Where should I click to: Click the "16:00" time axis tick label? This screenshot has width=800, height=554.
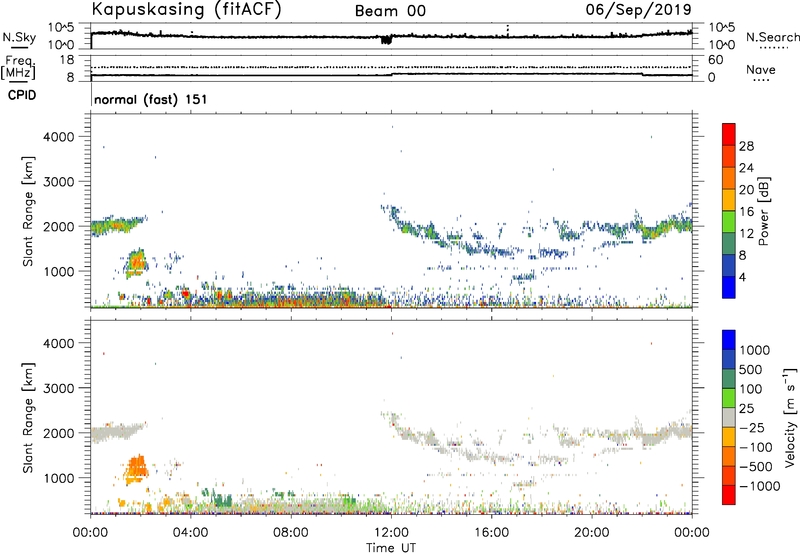(x=491, y=533)
